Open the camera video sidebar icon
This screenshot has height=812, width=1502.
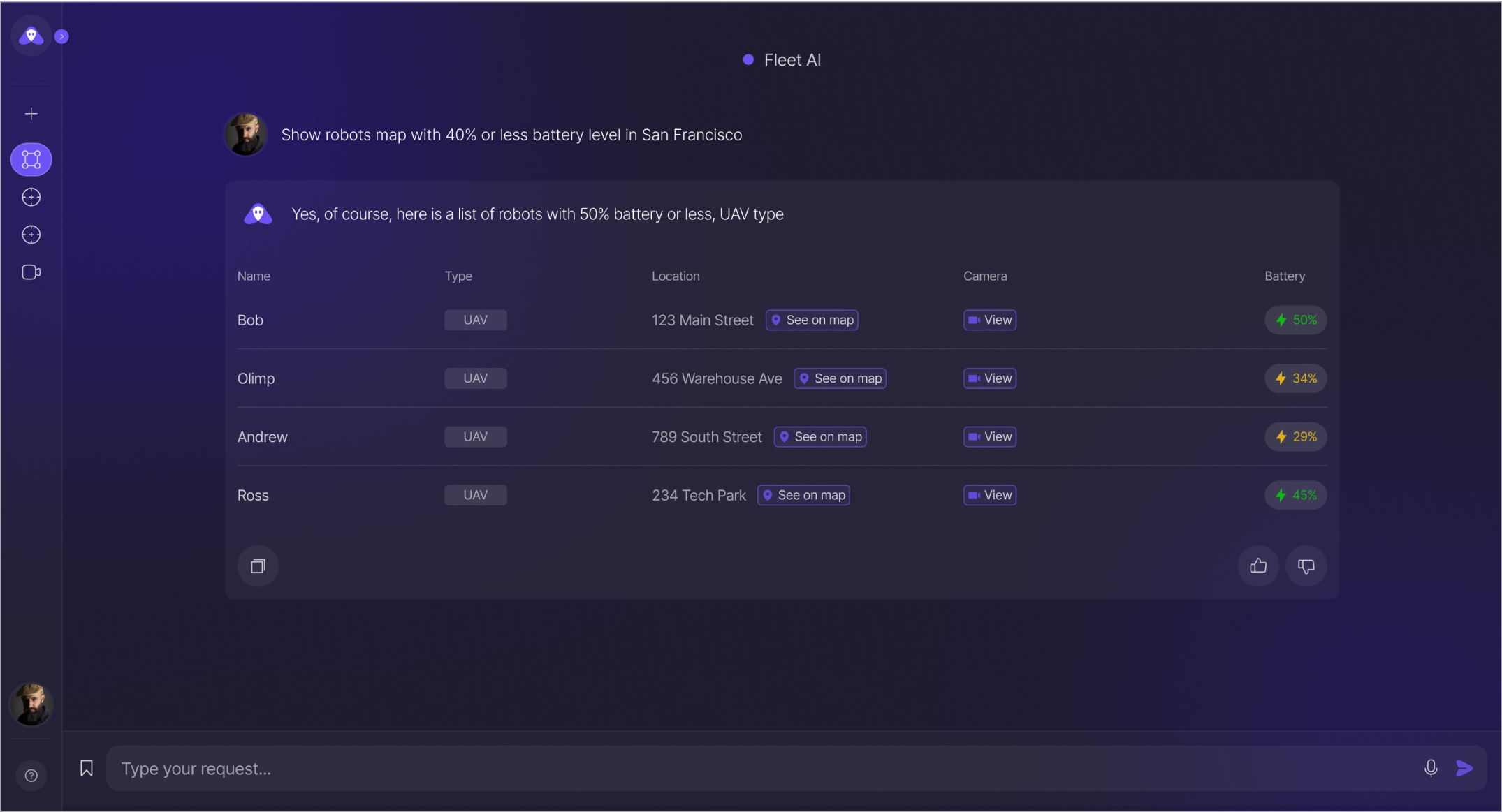(31, 272)
